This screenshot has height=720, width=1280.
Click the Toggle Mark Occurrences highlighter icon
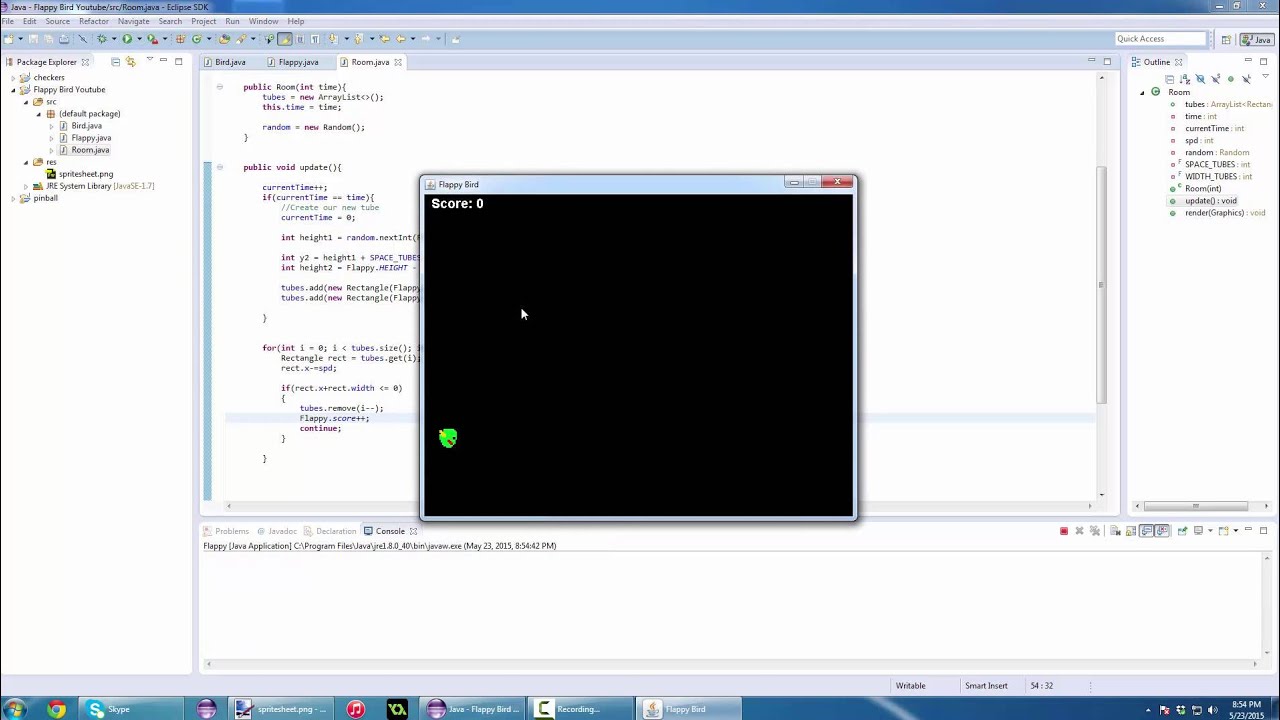[x=285, y=39]
